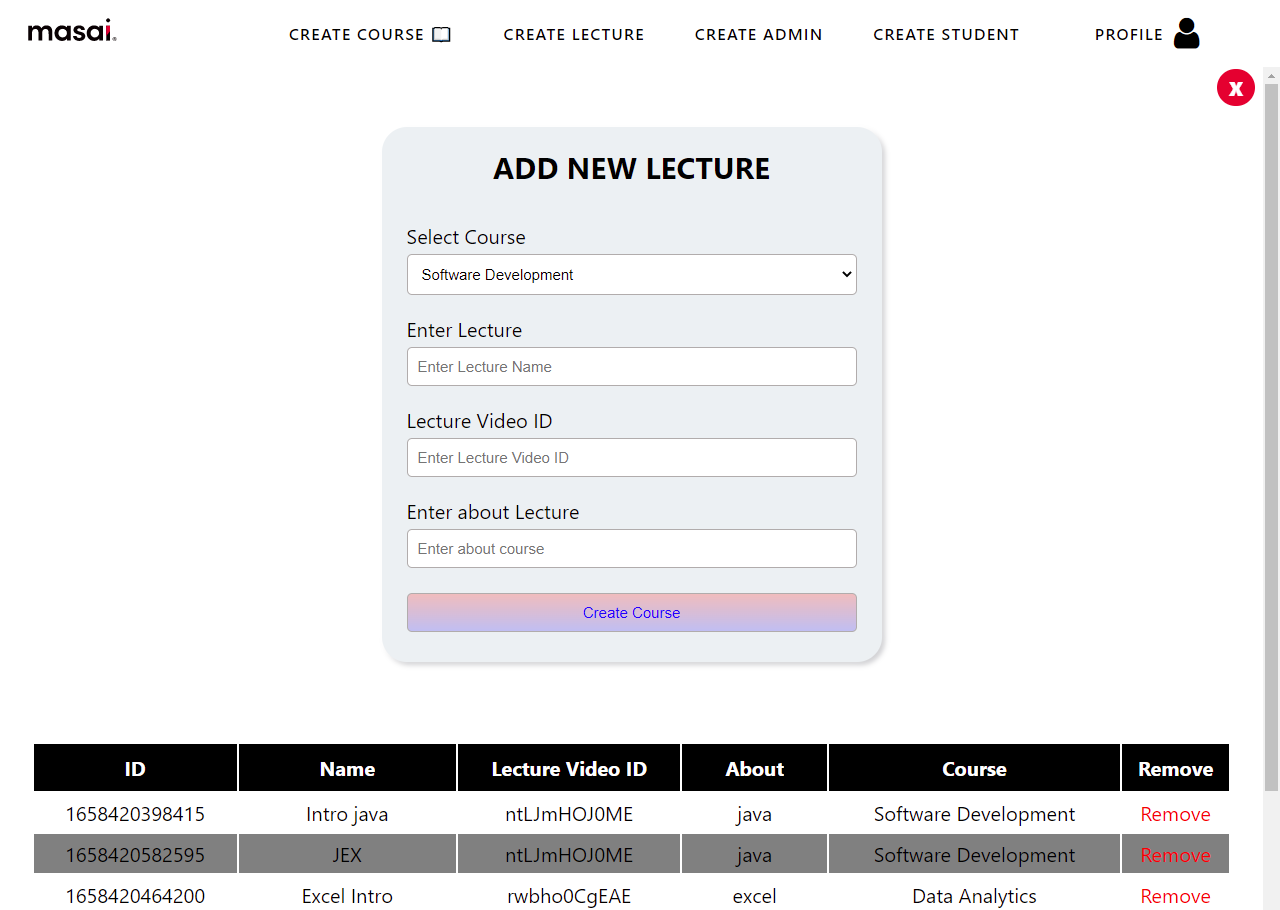Select ID cell 1658420582595
Screen dimensions: 1280x910
click(x=135, y=855)
